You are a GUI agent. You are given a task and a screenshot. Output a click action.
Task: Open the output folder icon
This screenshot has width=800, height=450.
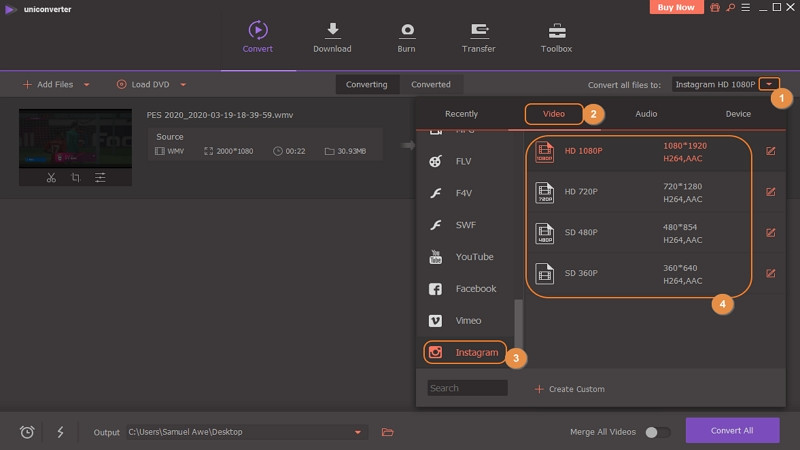click(x=388, y=432)
